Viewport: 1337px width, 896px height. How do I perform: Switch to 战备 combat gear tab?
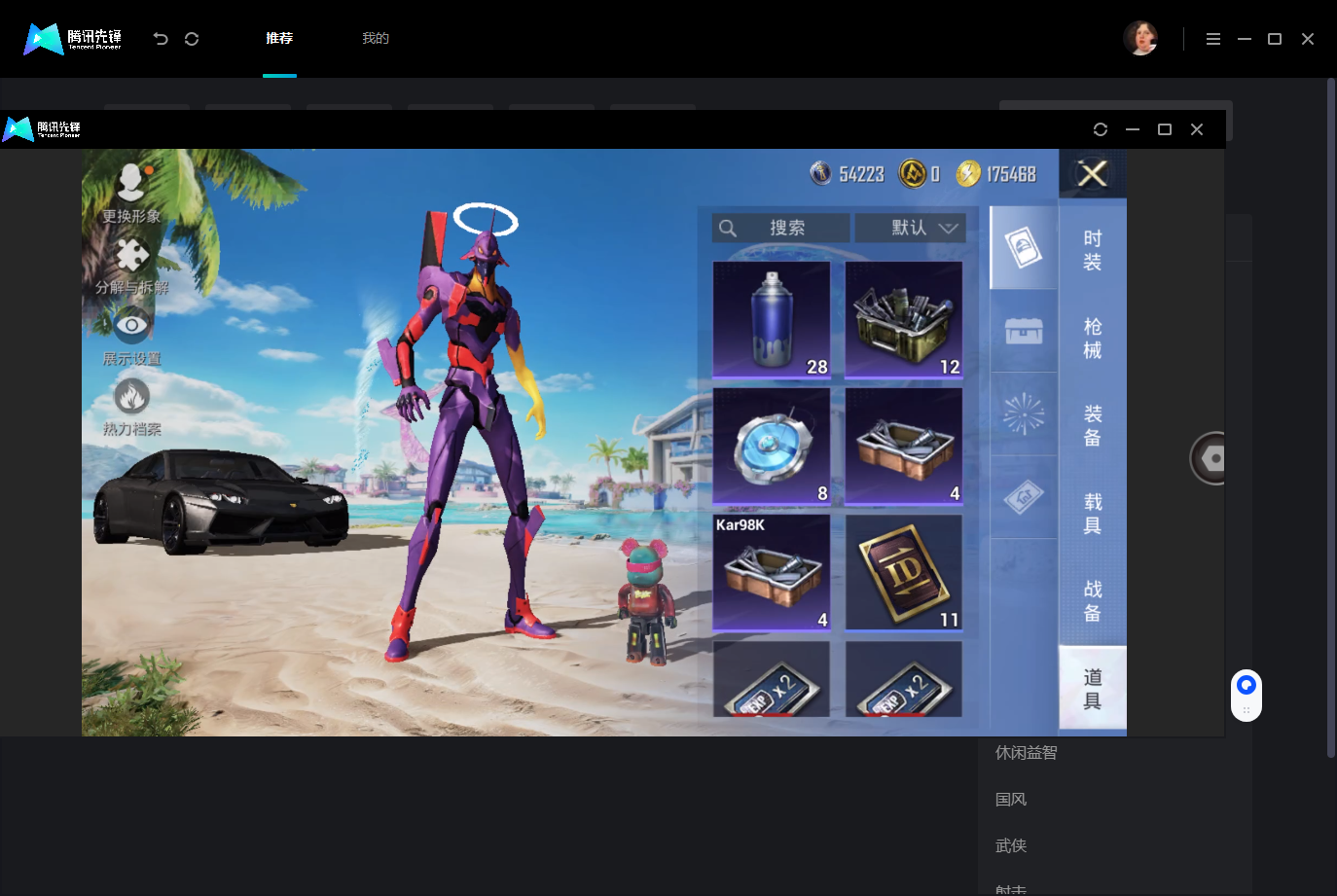1093,601
